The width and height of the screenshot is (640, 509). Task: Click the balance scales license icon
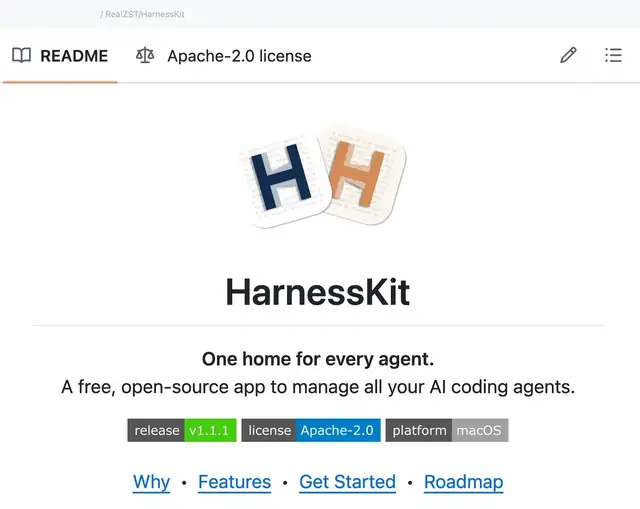[x=145, y=55]
